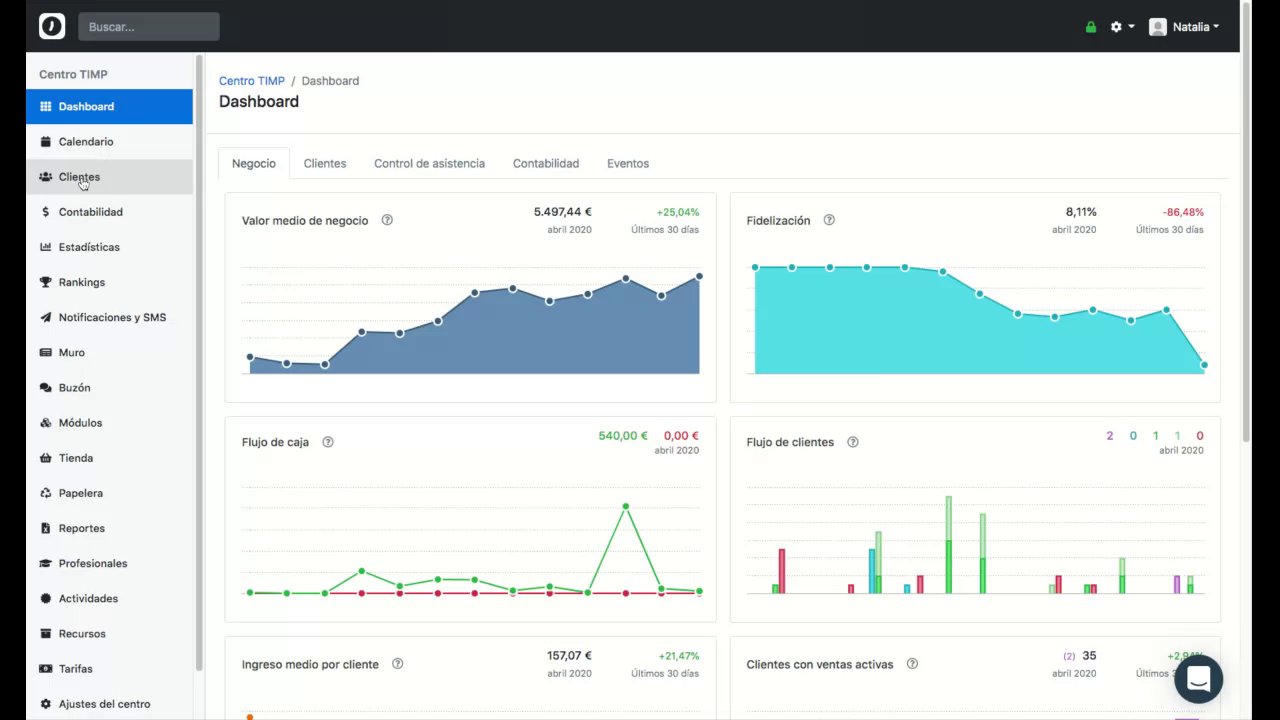Click the Rankings trophy icon
Screen dimensions: 1280x720
point(46,282)
